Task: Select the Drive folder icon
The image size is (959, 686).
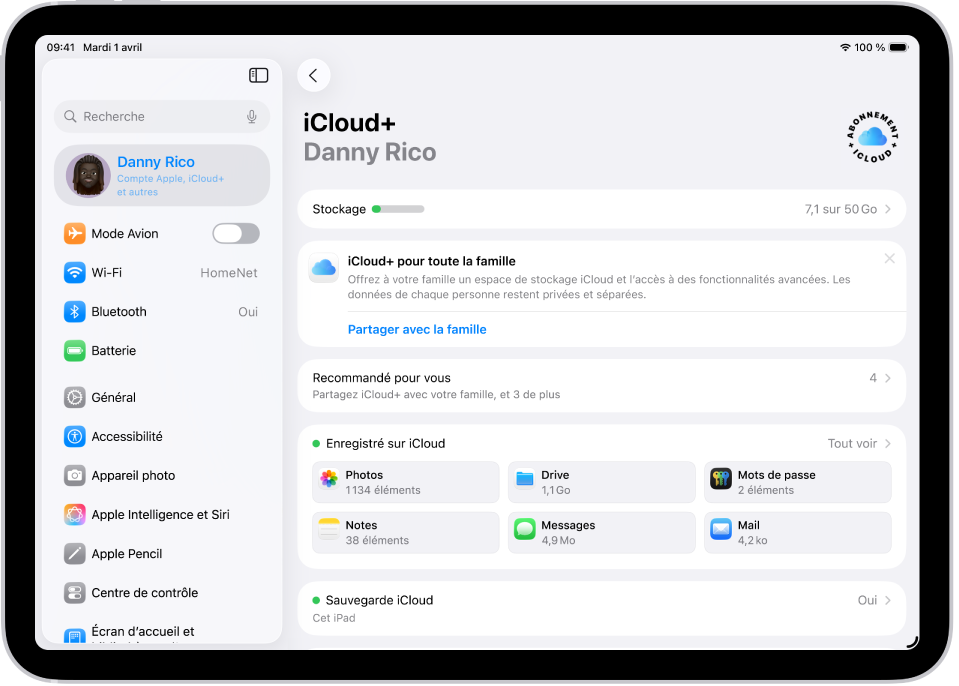Action: (x=524, y=476)
